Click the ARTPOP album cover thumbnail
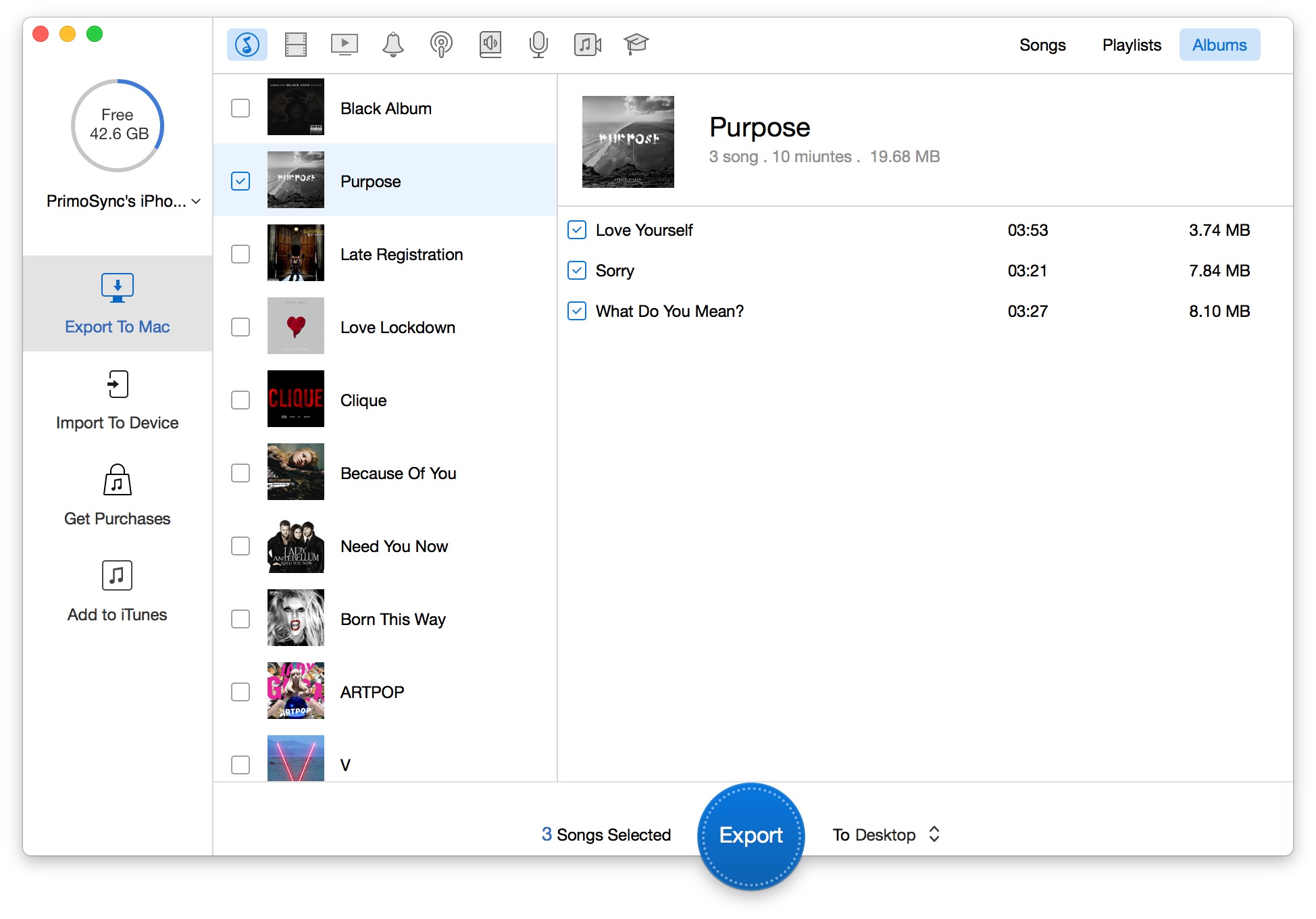The height and width of the screenshot is (919, 1316). pos(296,691)
